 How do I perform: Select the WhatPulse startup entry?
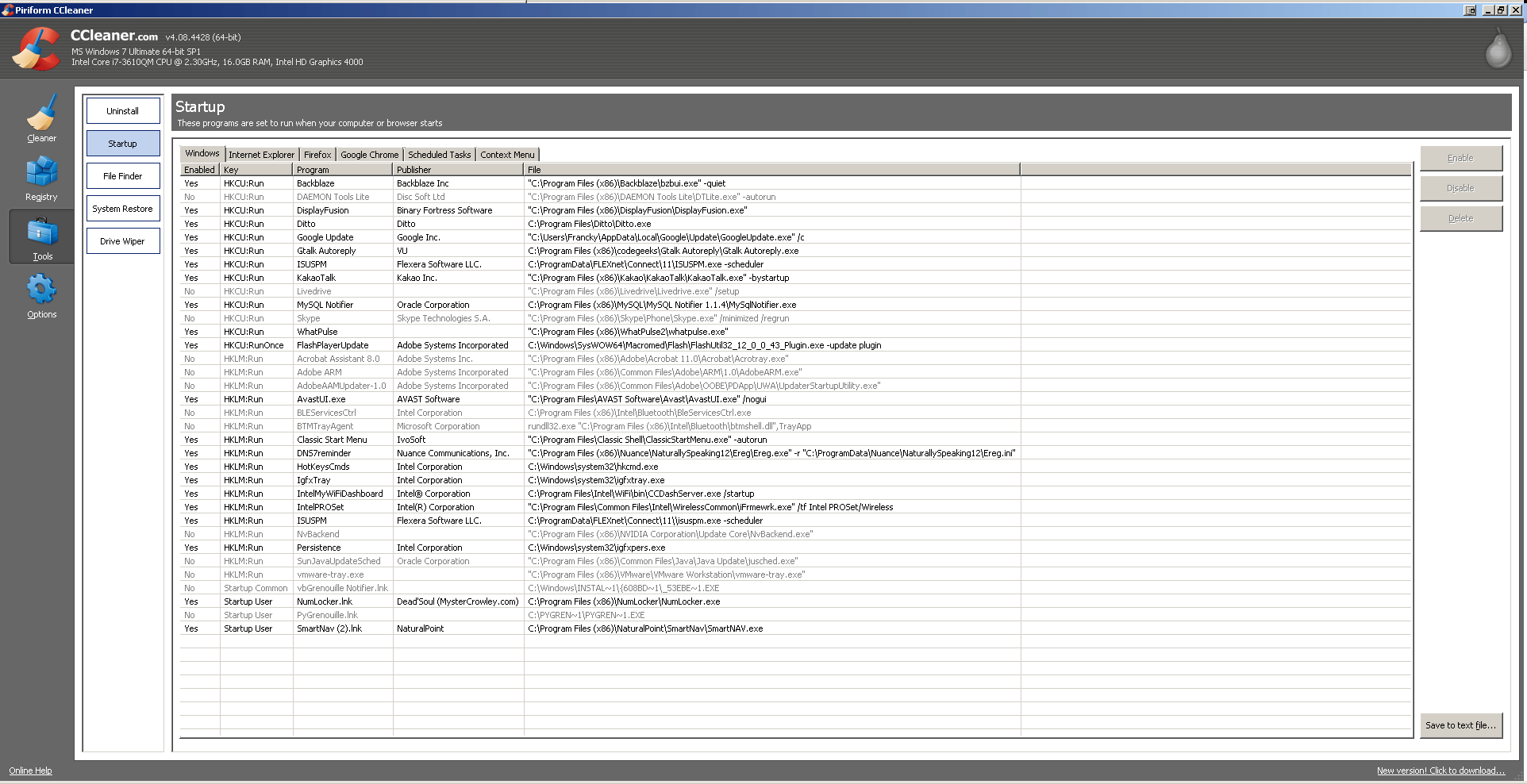click(795, 332)
